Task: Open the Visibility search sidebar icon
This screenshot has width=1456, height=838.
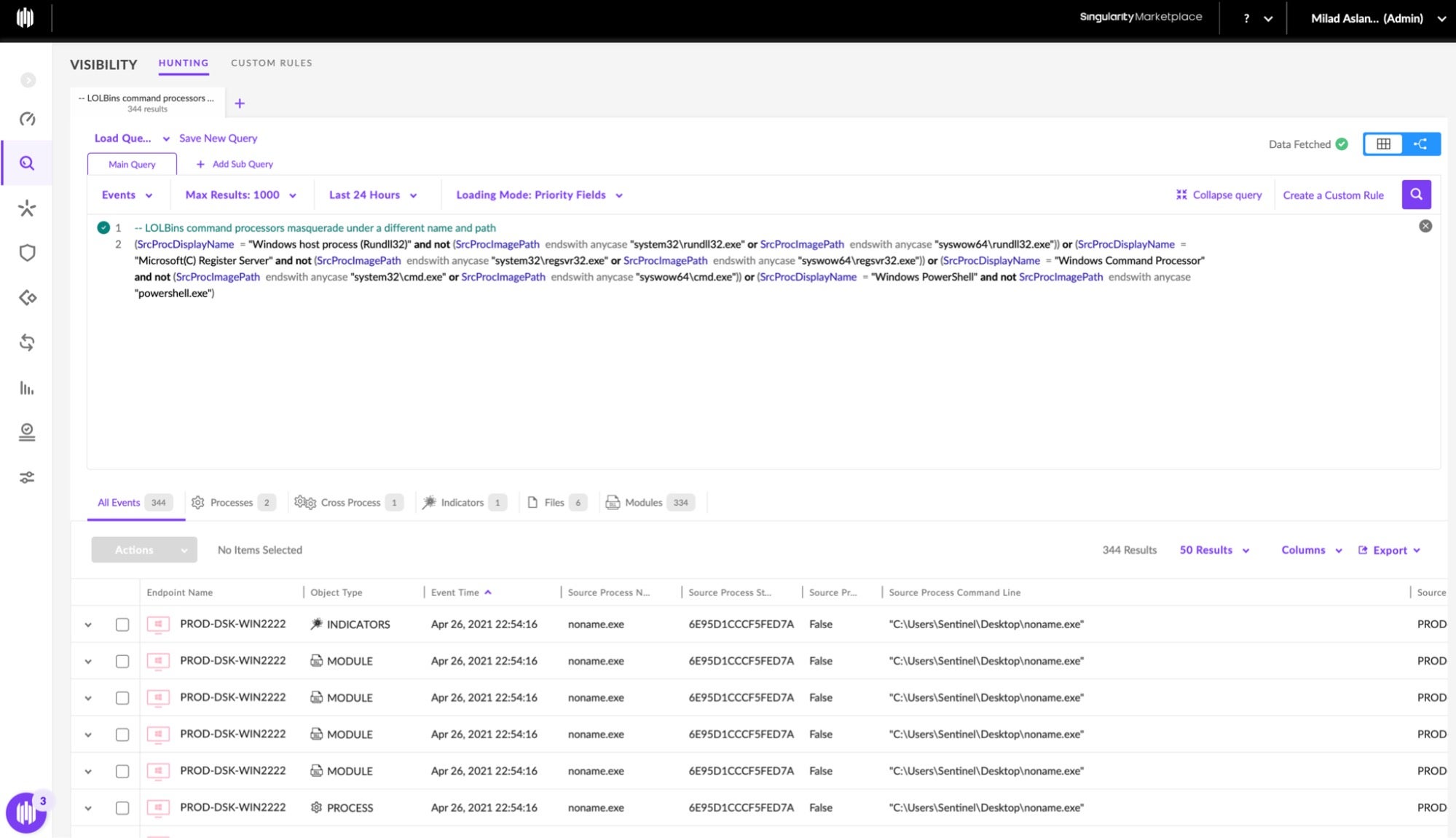Action: 27,163
